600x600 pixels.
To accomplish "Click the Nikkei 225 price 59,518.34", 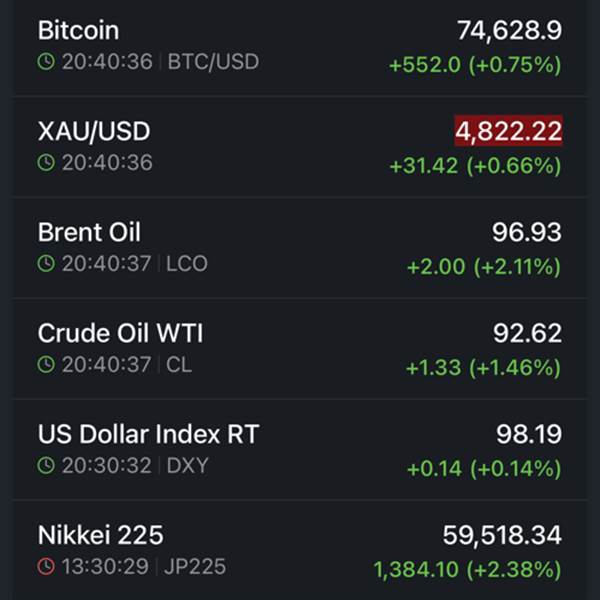I will click(x=502, y=536).
